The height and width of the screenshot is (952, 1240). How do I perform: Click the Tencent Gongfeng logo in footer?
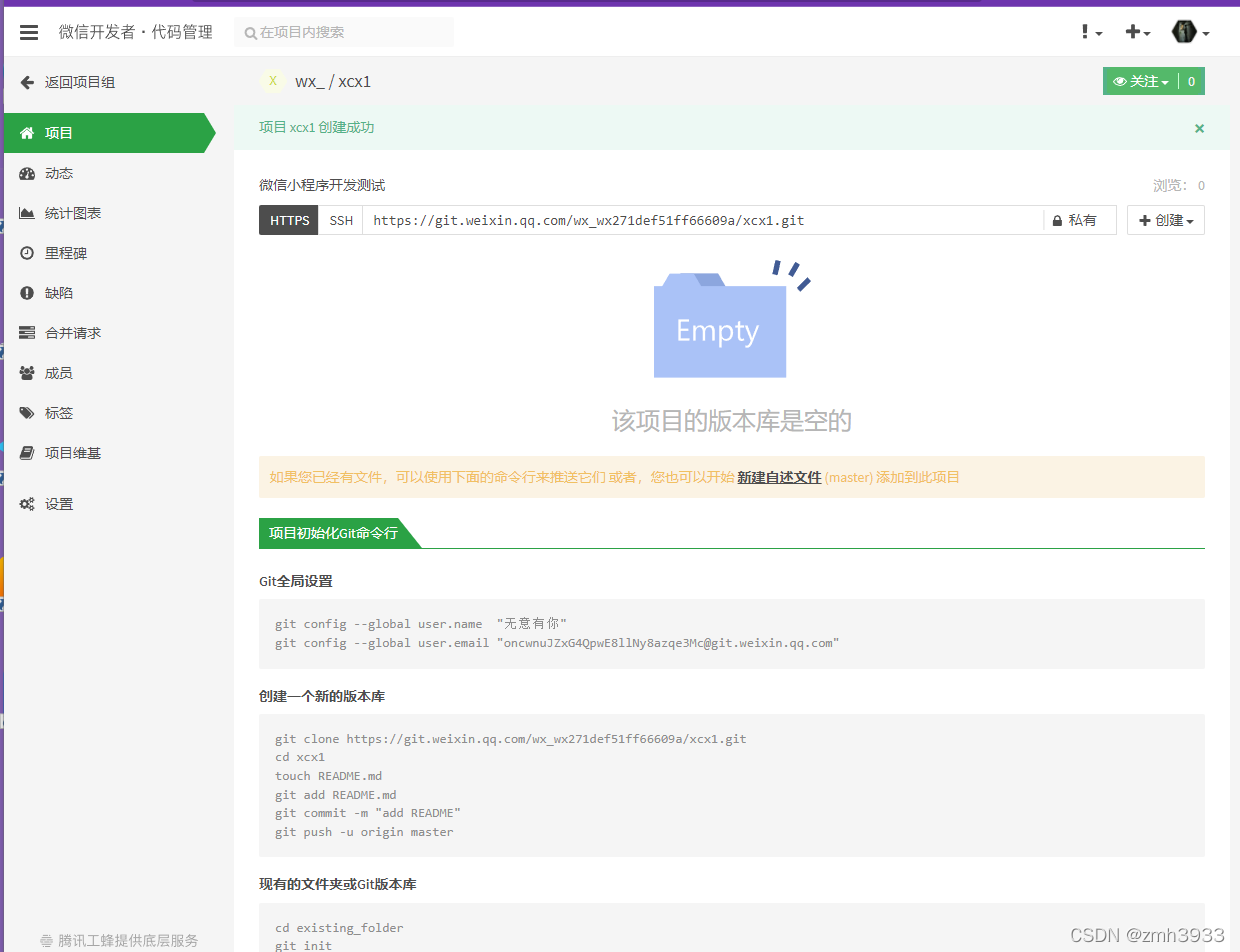pyautogui.click(x=46, y=941)
